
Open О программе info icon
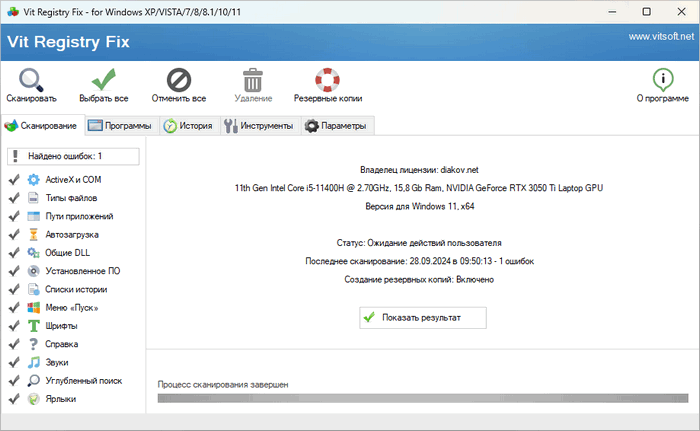[x=662, y=80]
